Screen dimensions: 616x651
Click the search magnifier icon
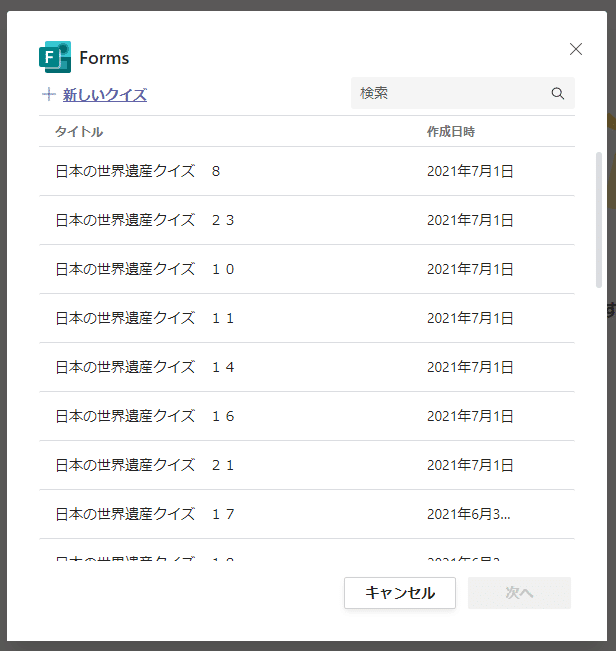pos(557,93)
